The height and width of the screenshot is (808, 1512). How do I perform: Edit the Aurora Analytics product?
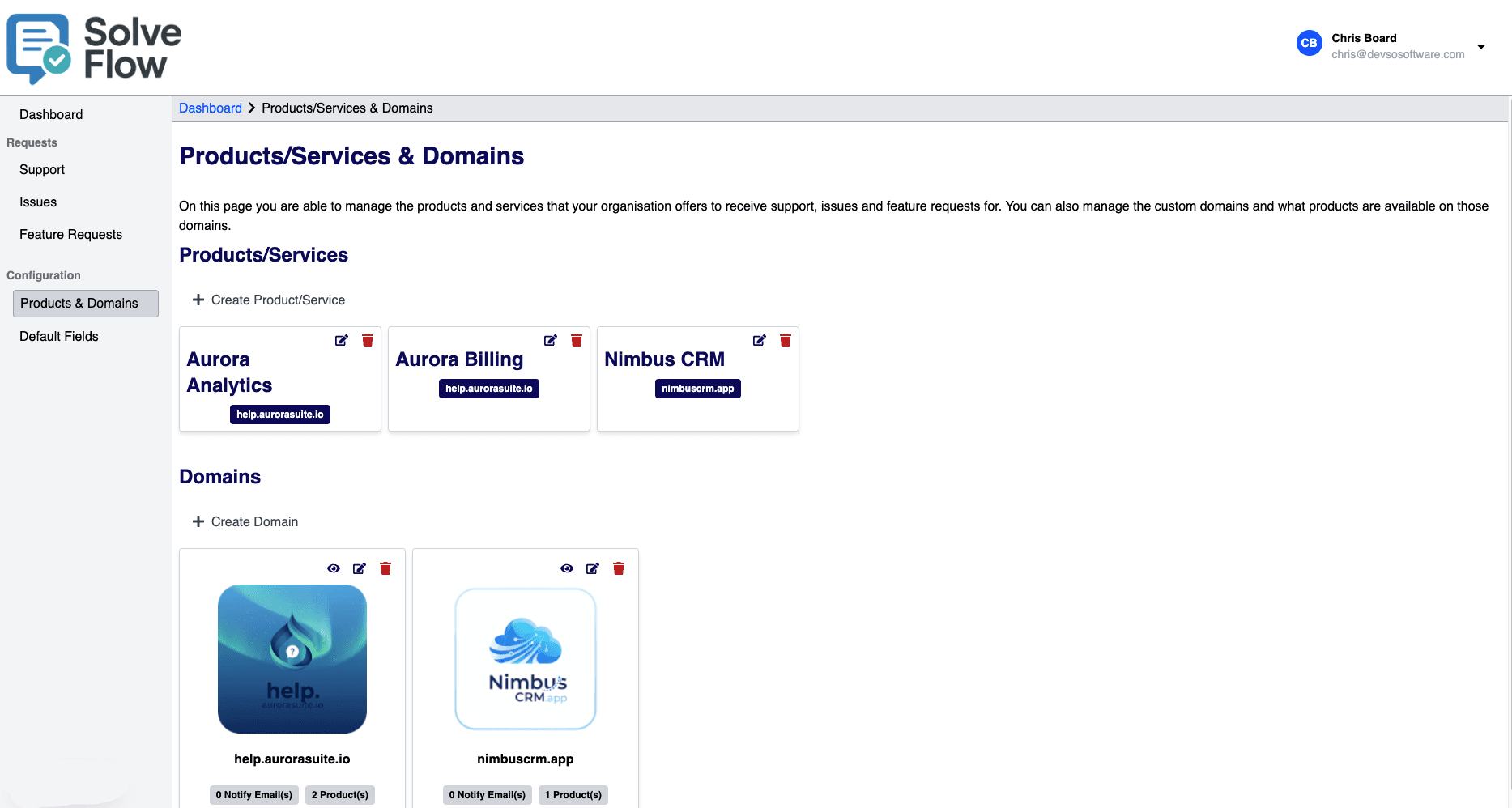[340, 340]
